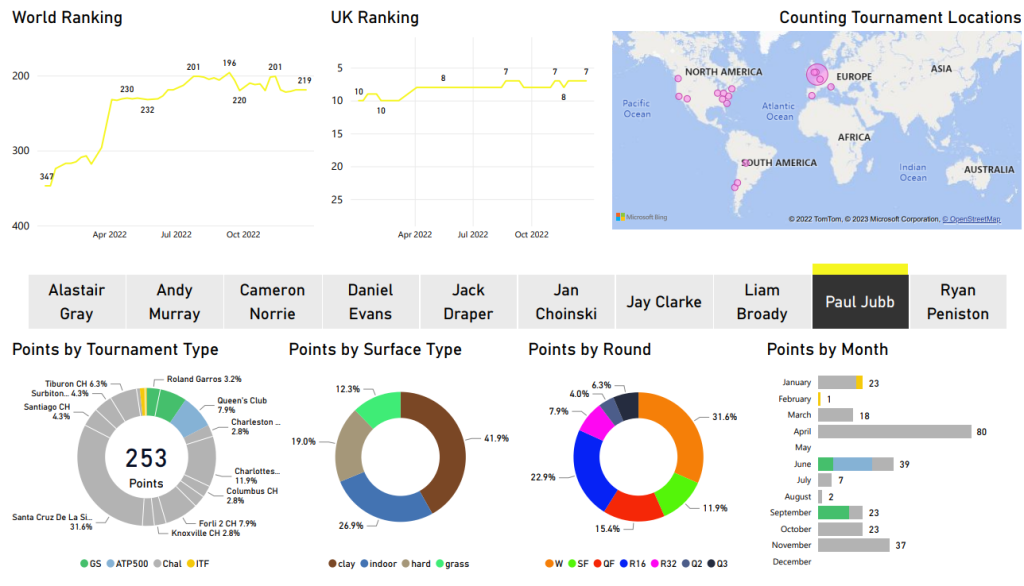Click the April bar in Points by Month
Screen dimensions: 1024x586
(x=894, y=431)
